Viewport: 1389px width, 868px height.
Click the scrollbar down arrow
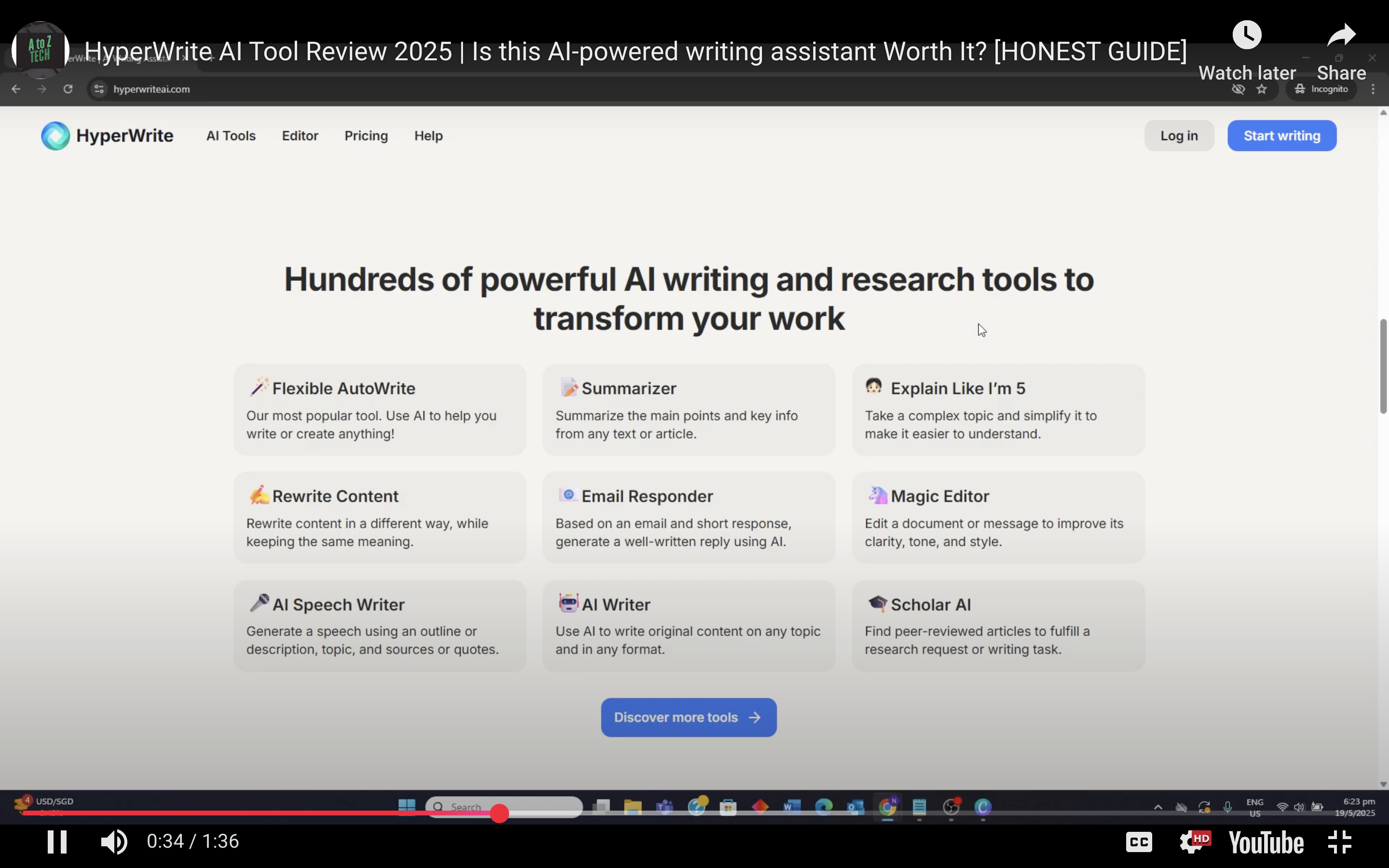tap(1383, 784)
